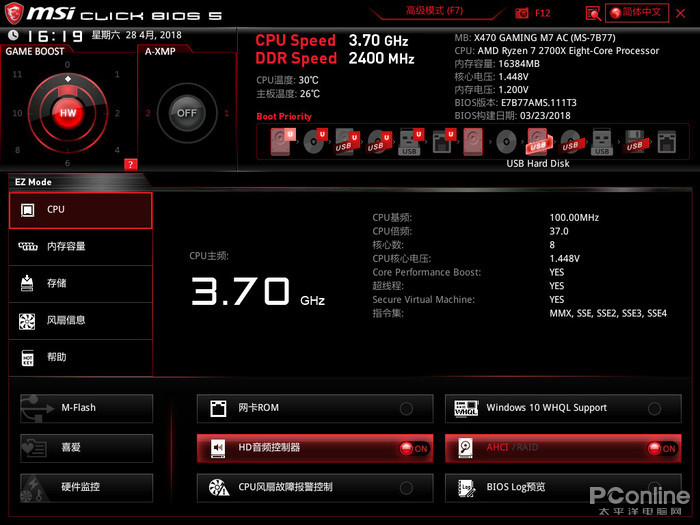
Task: Toggle the A-XMP OFF knob
Action: click(x=187, y=113)
